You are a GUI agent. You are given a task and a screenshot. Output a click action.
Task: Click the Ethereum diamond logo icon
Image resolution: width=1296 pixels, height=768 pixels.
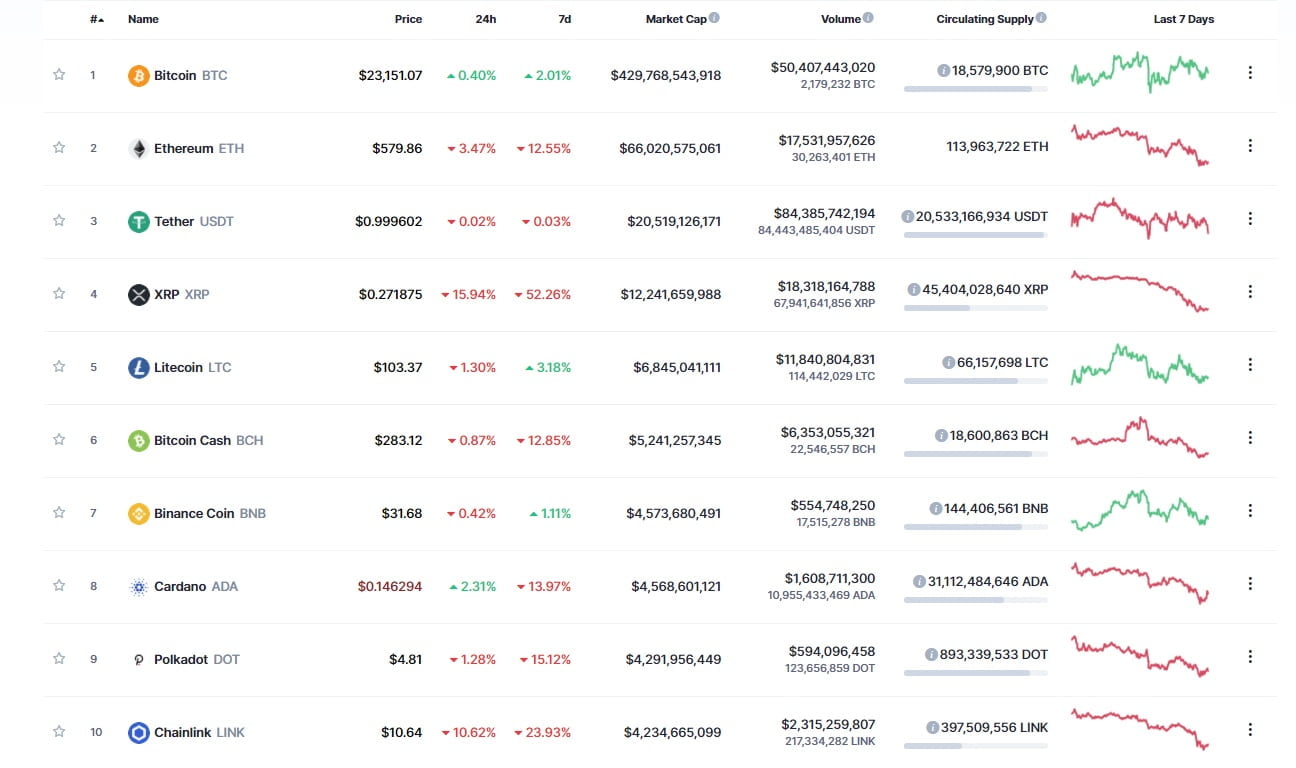pos(139,148)
